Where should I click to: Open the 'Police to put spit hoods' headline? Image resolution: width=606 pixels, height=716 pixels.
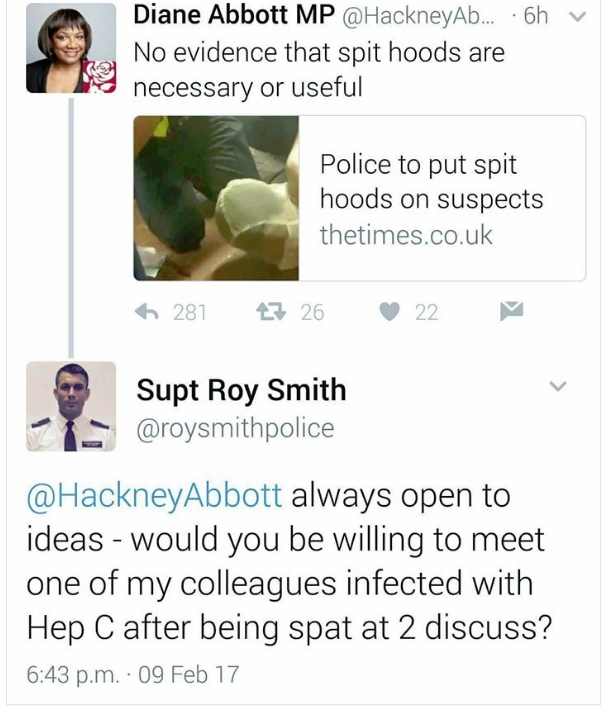tap(431, 181)
